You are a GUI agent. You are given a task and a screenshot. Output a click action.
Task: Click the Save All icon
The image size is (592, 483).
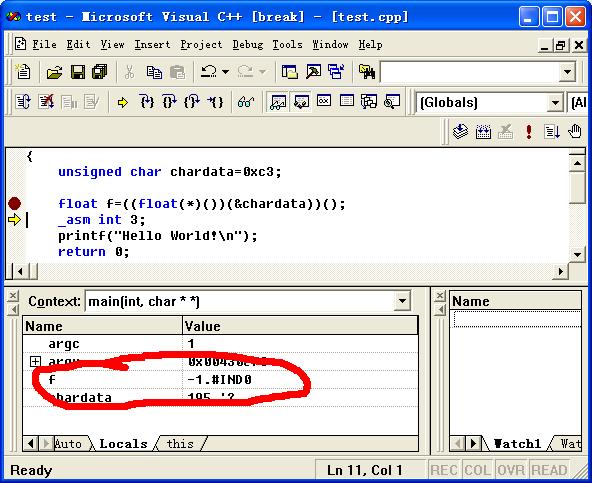click(x=100, y=72)
